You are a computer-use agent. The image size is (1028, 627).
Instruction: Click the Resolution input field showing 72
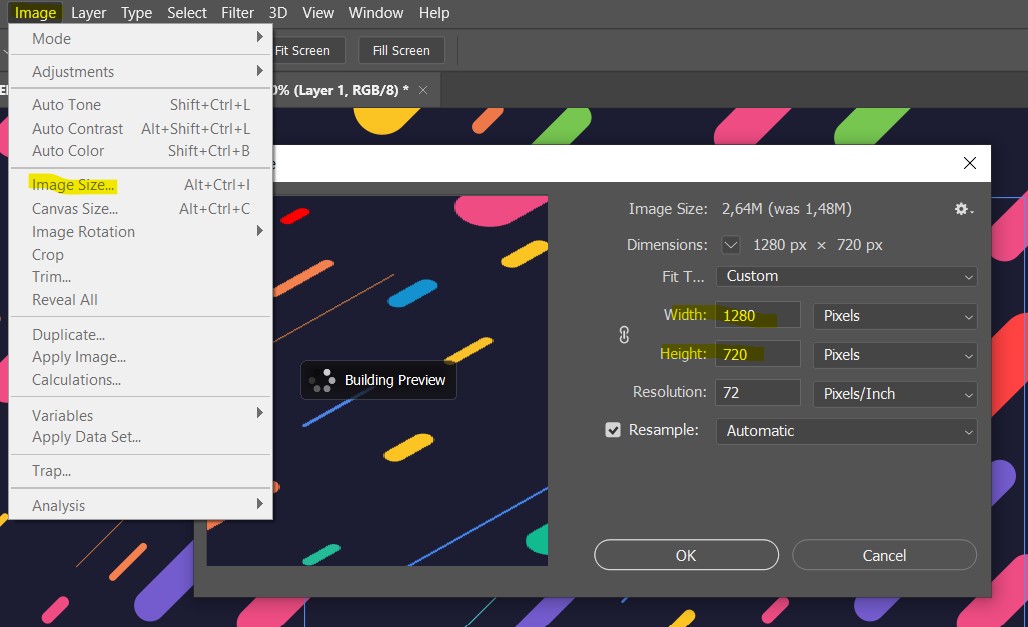758,393
